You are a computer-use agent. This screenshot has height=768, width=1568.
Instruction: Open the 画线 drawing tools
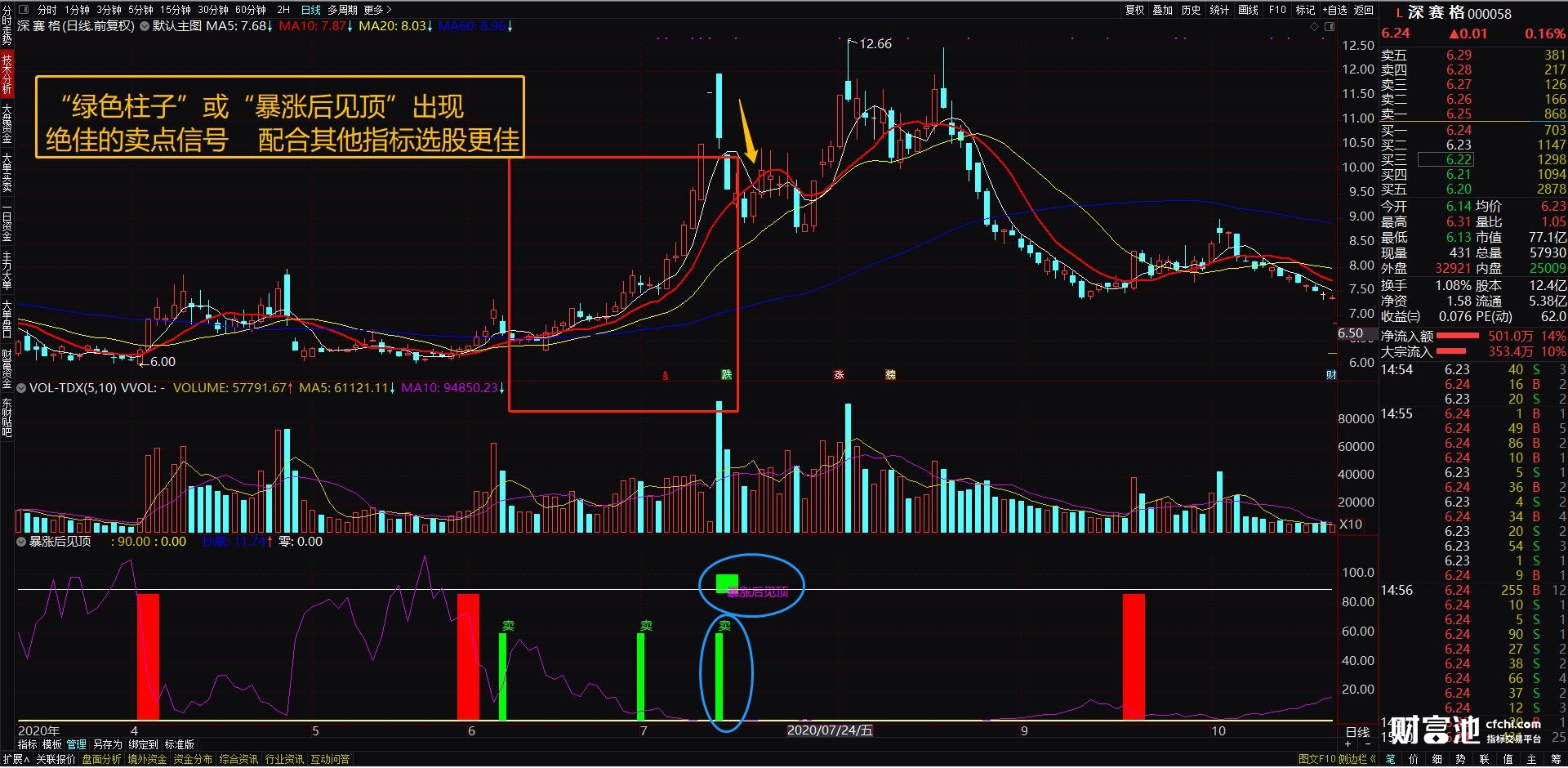[1248, 10]
